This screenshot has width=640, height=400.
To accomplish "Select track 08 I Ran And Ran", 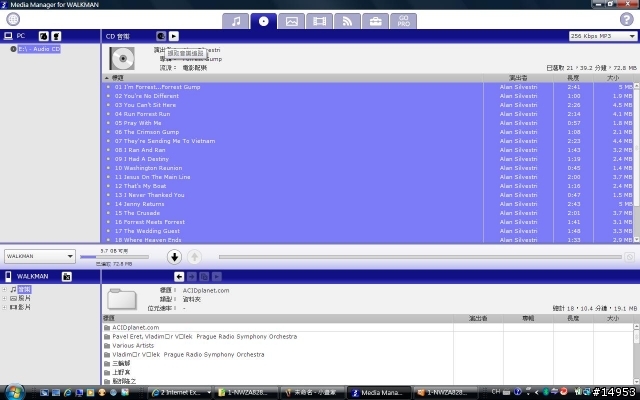I will [368, 150].
